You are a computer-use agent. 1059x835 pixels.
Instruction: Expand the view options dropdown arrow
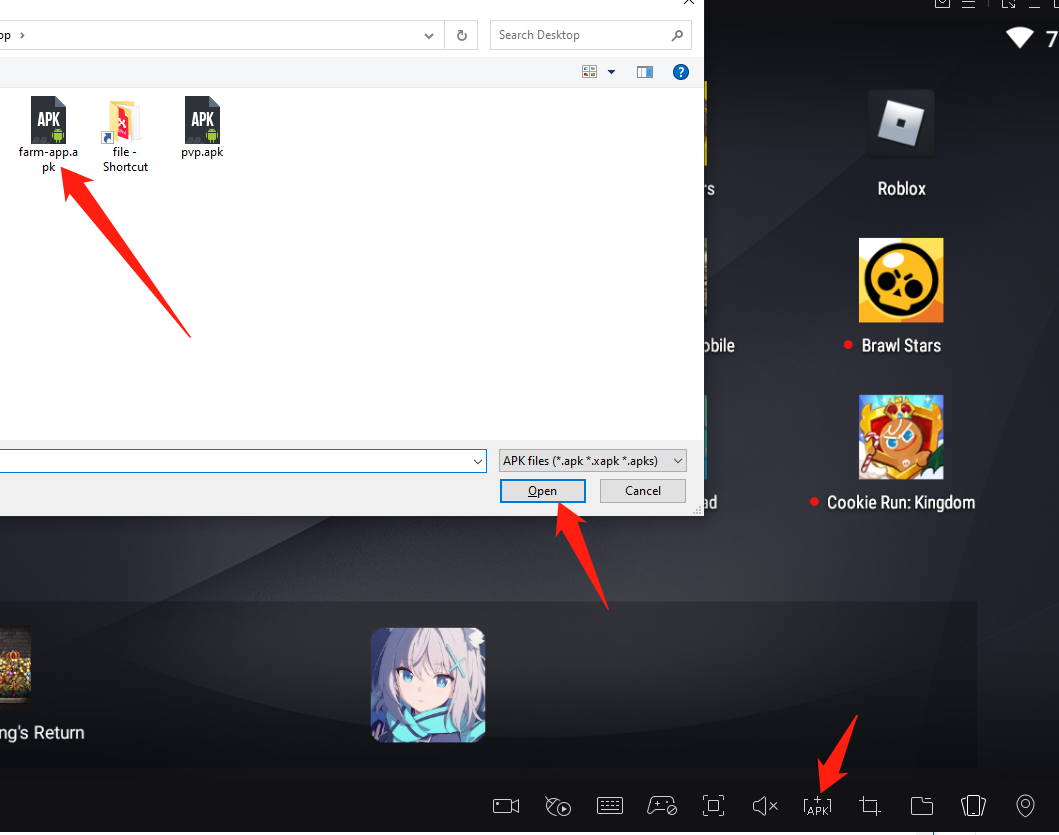pyautogui.click(x=611, y=72)
